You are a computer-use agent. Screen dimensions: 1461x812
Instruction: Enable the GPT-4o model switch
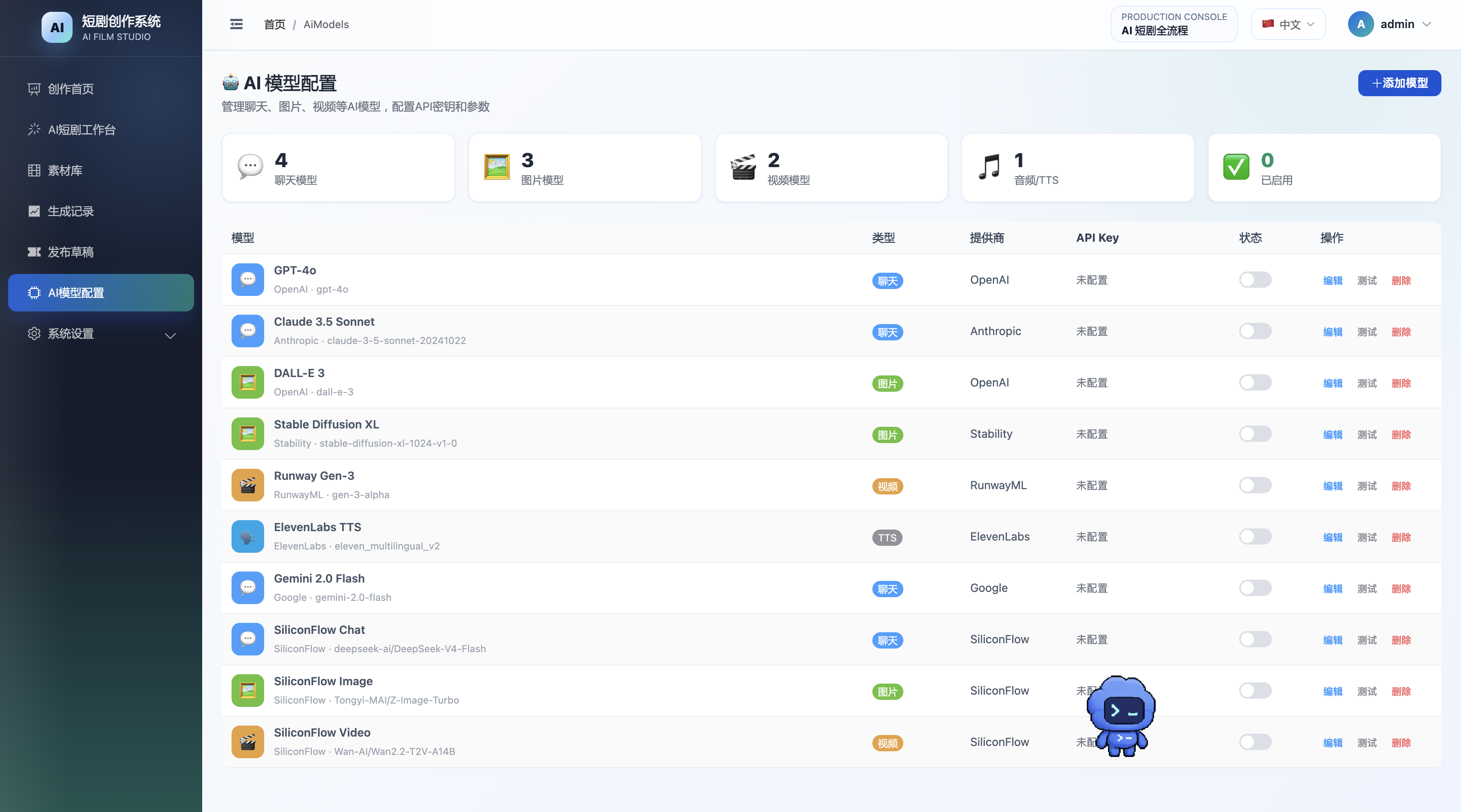(x=1255, y=280)
